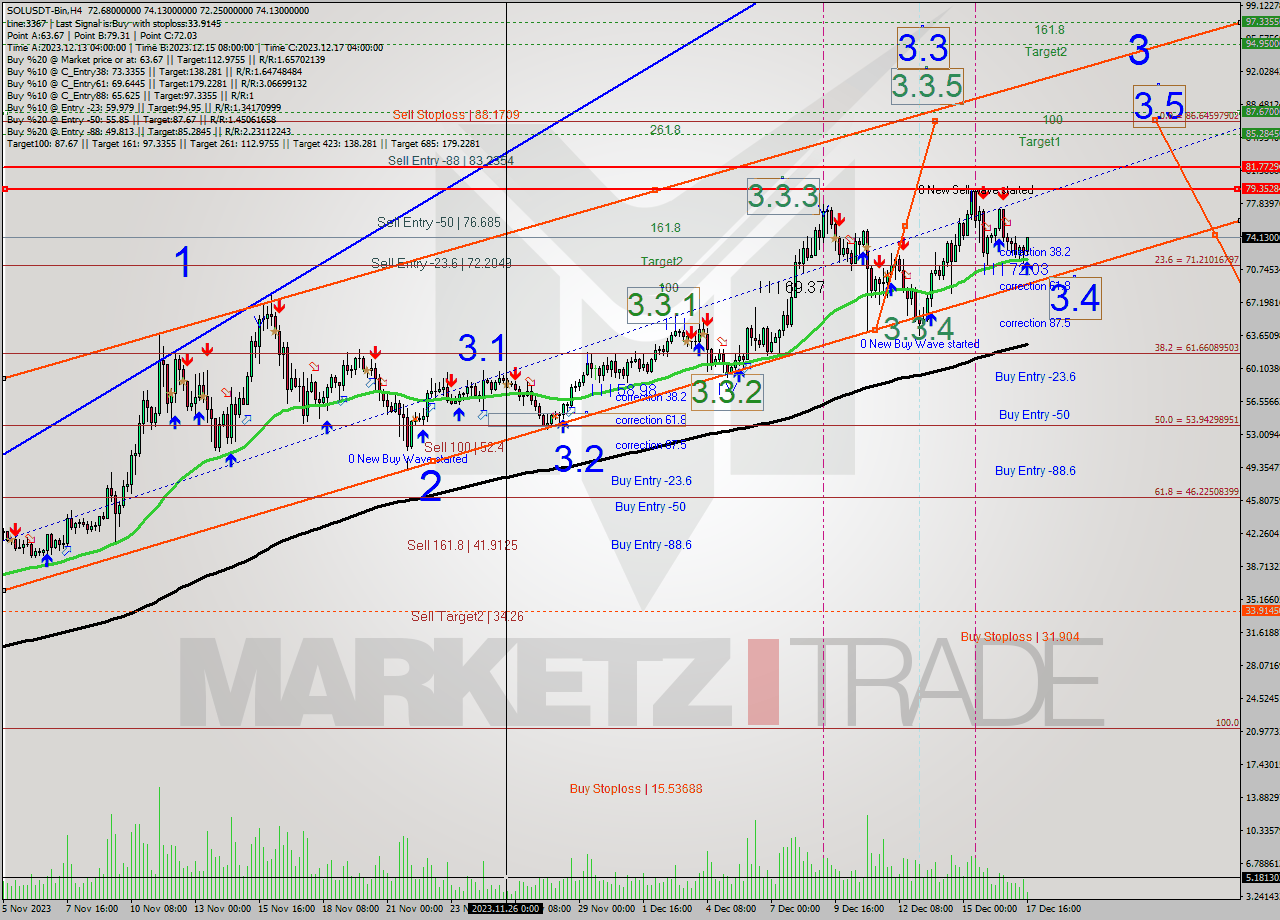Click the blue wave '3.1' label

coord(482,349)
